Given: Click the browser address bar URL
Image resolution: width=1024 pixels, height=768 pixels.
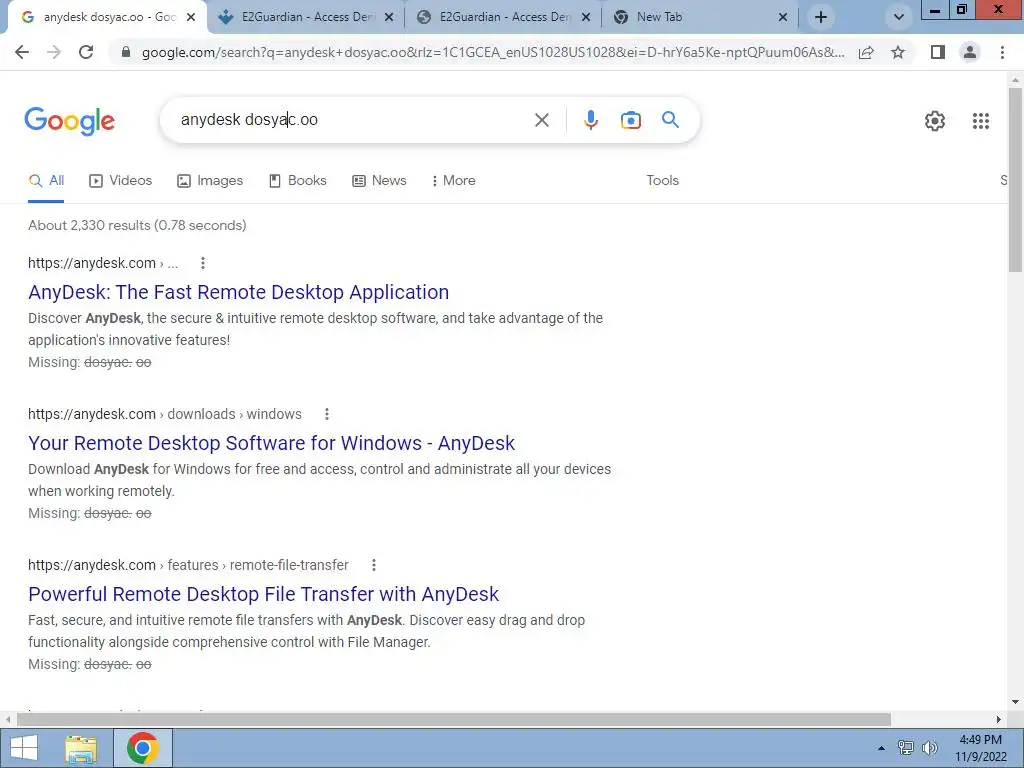Looking at the screenshot, I should coord(493,52).
